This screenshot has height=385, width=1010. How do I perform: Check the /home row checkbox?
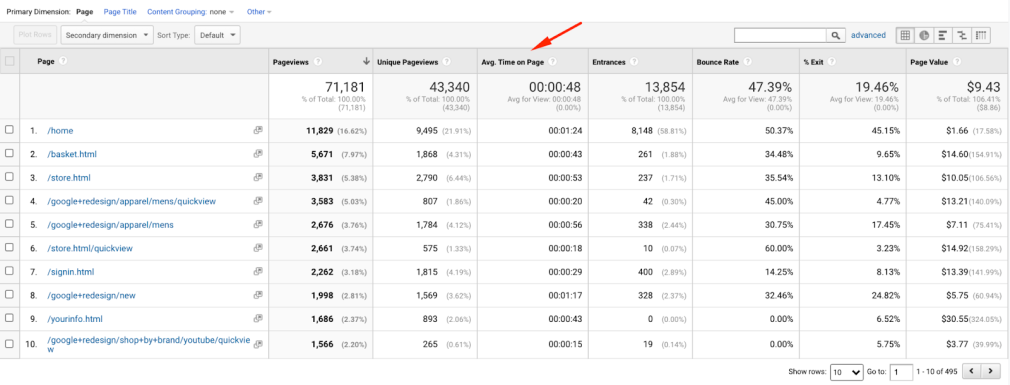tap(9, 130)
